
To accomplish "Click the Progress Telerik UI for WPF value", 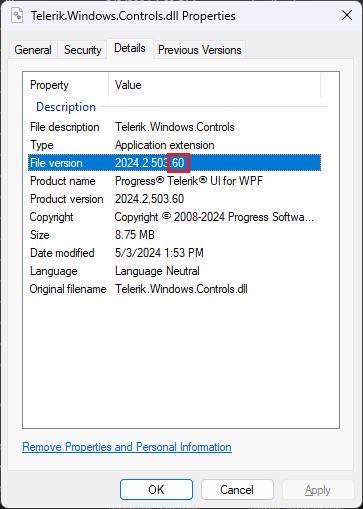I will click(189, 181).
